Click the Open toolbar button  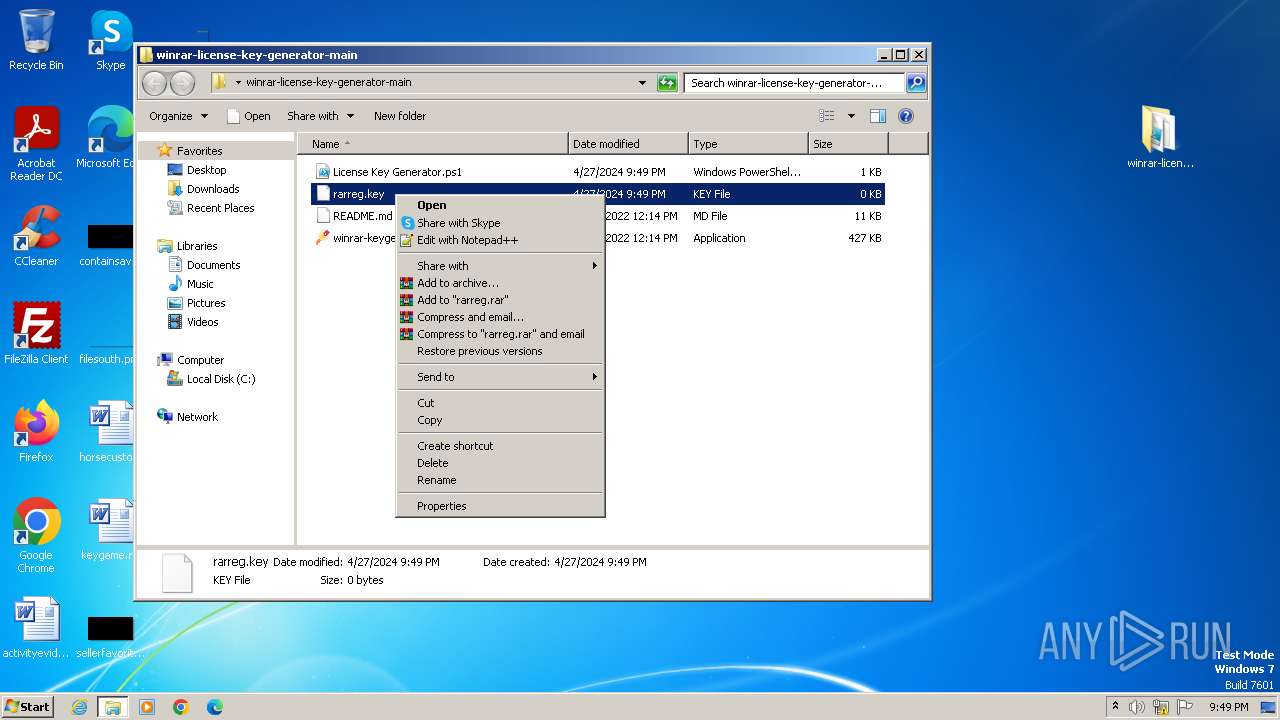point(249,116)
